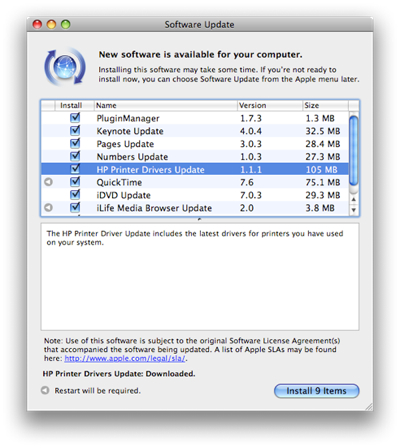400x448 pixels.
Task: Uncheck the PluginManager install checkbox
Action: coord(75,118)
